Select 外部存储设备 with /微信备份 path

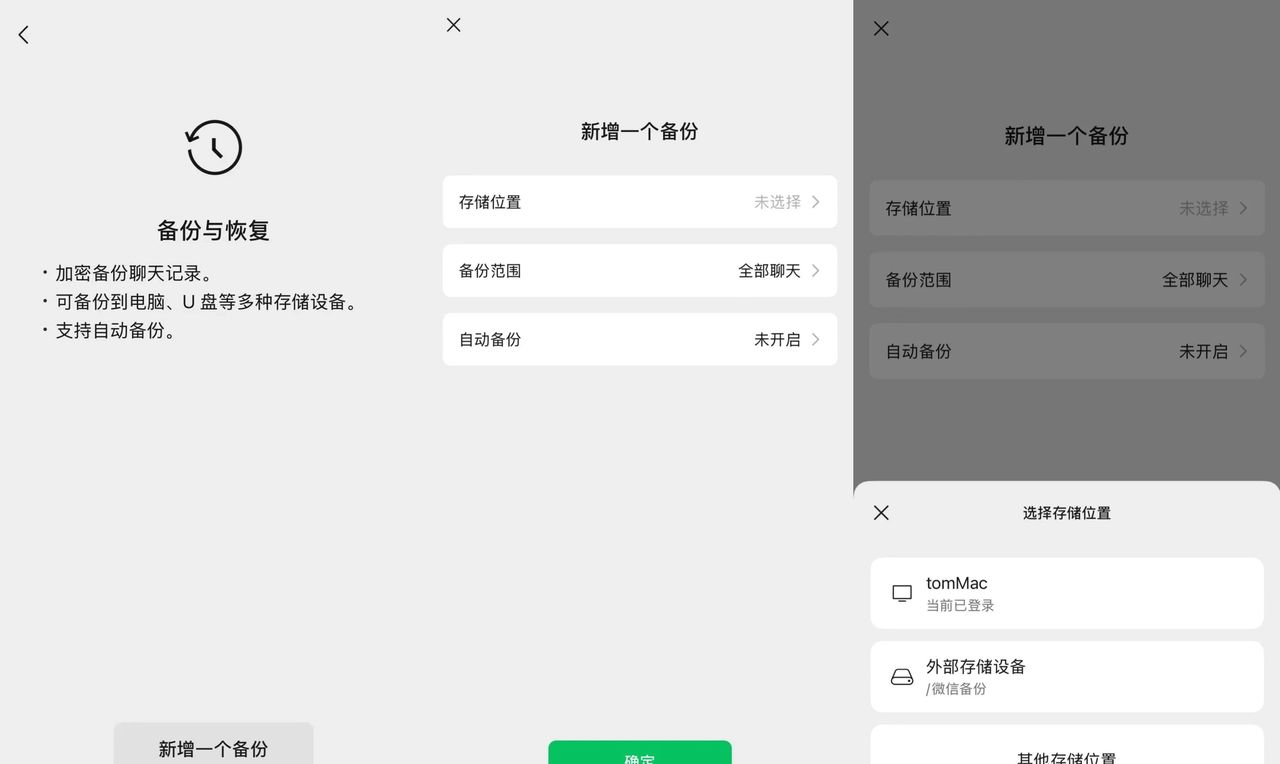point(1066,676)
